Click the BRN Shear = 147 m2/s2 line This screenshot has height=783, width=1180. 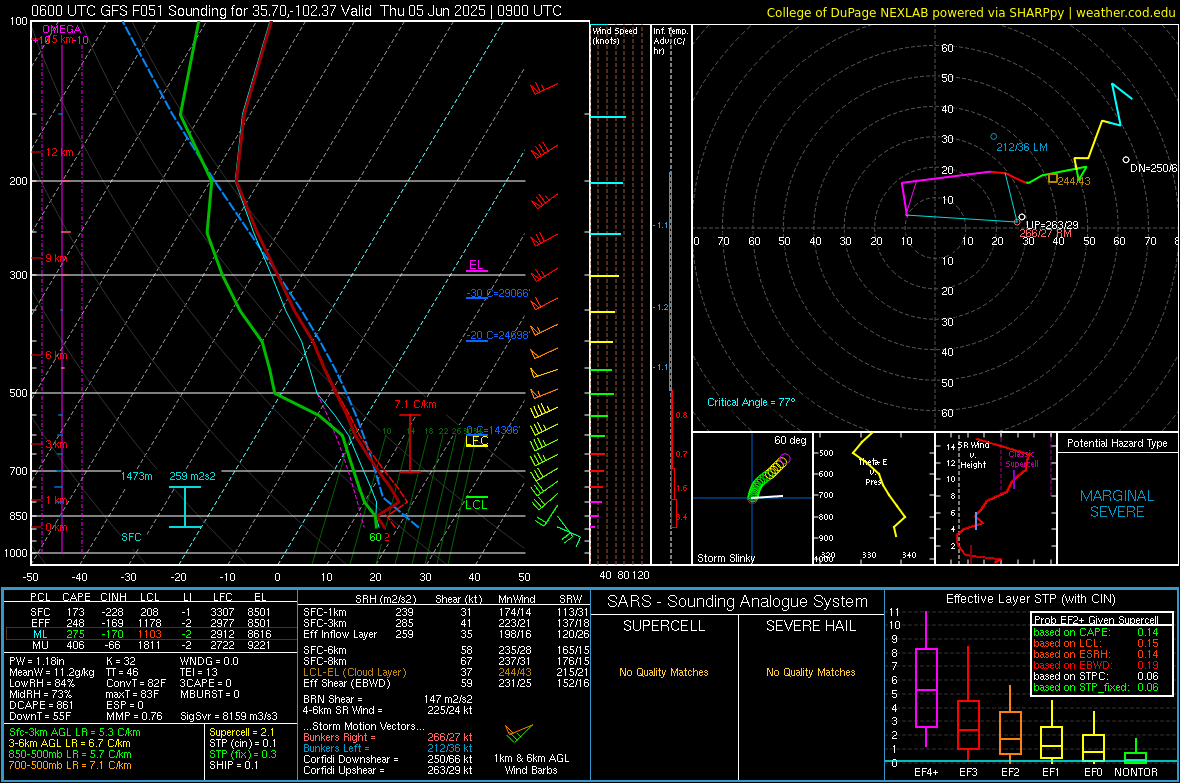click(x=388, y=699)
